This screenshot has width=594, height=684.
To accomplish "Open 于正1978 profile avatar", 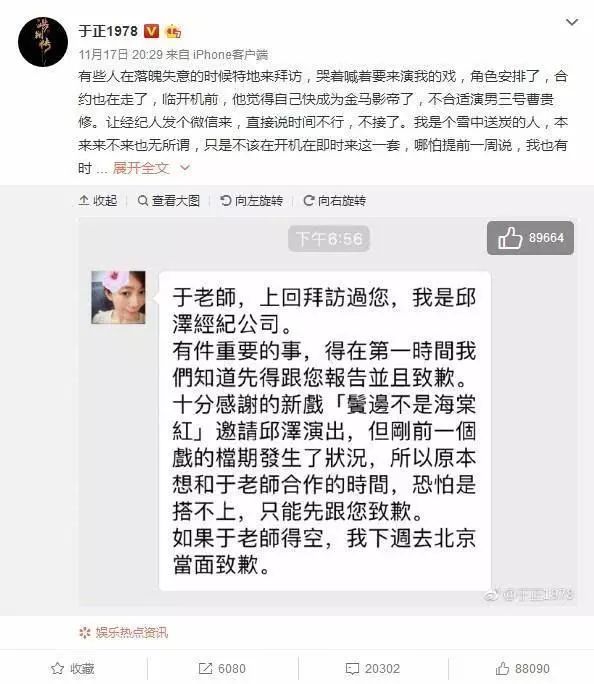I will [x=43, y=42].
